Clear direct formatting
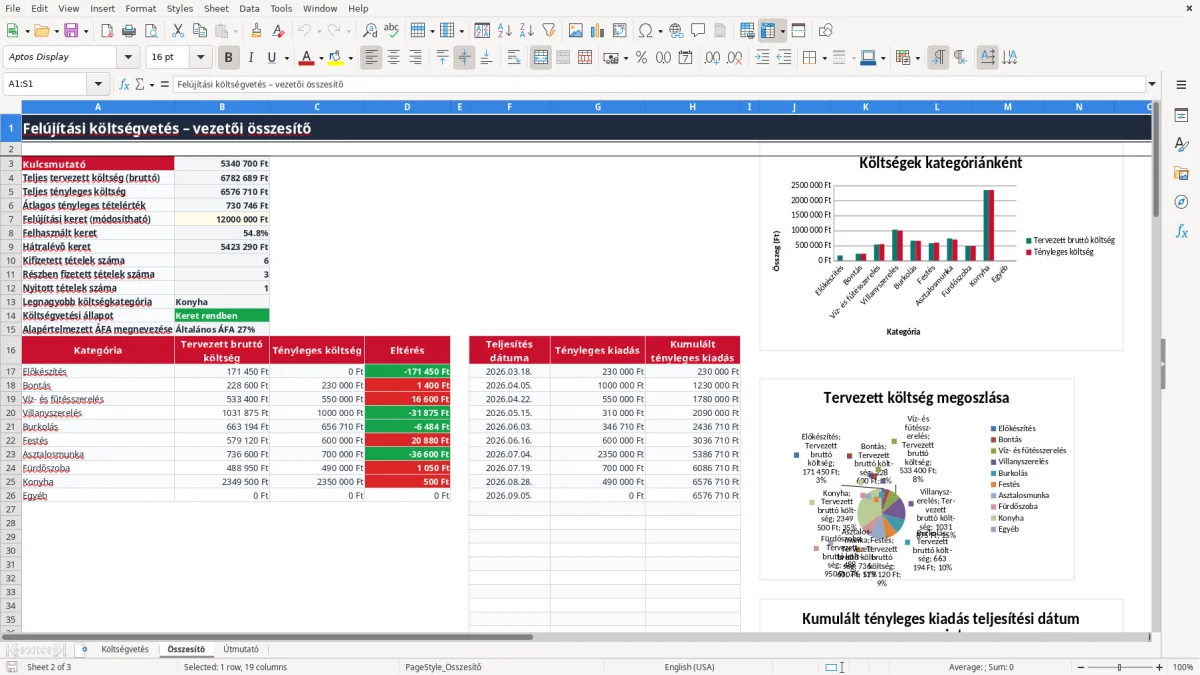The image size is (1200, 675). [277, 31]
